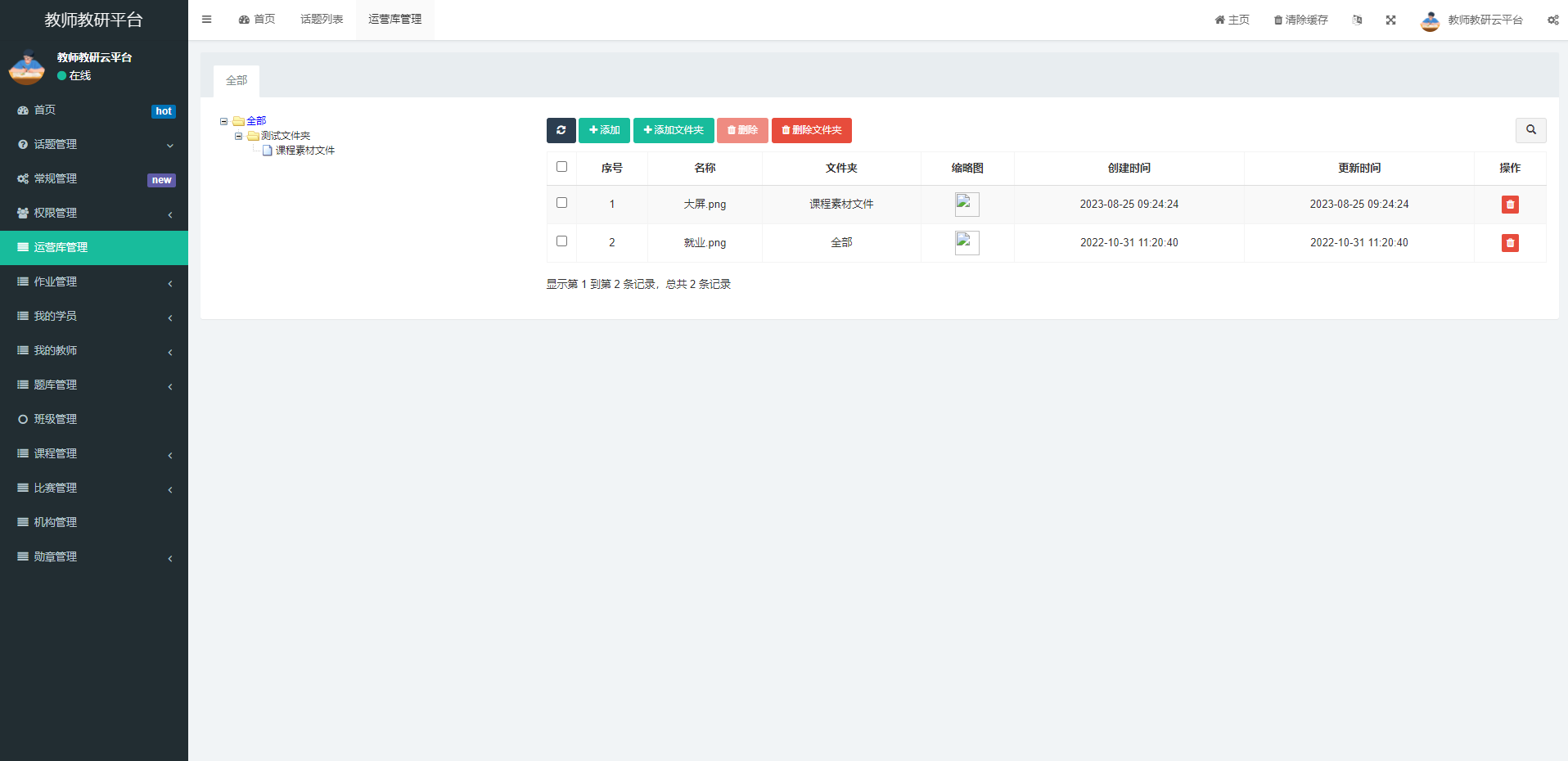Delete the 就业.png row using trash icon
The image size is (1568, 761).
pyautogui.click(x=1510, y=243)
